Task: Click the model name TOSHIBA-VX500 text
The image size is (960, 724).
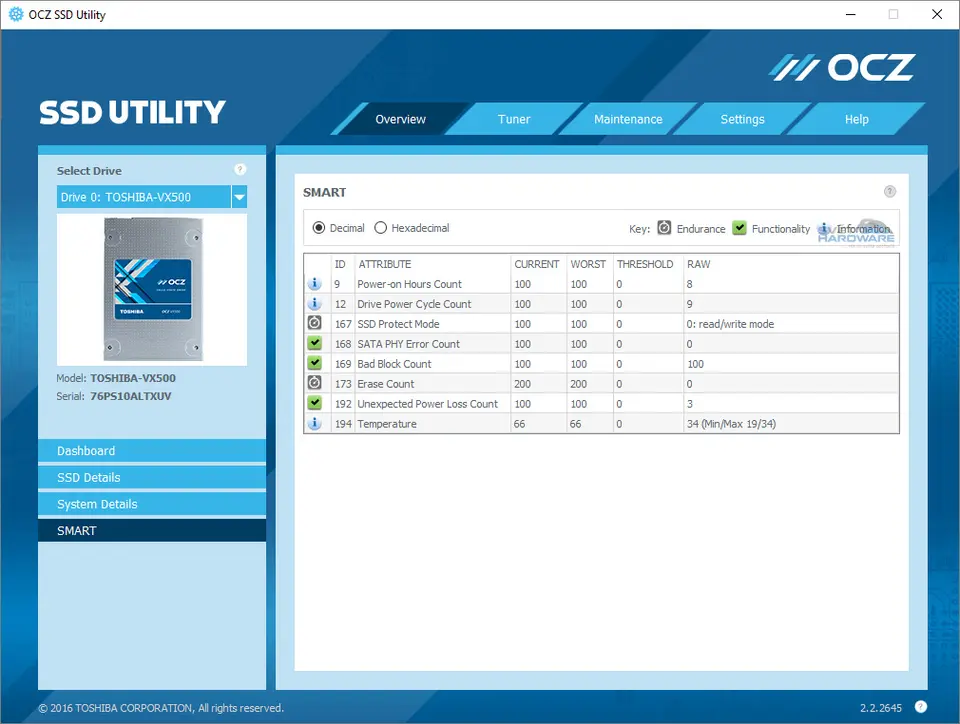Action: 133,378
